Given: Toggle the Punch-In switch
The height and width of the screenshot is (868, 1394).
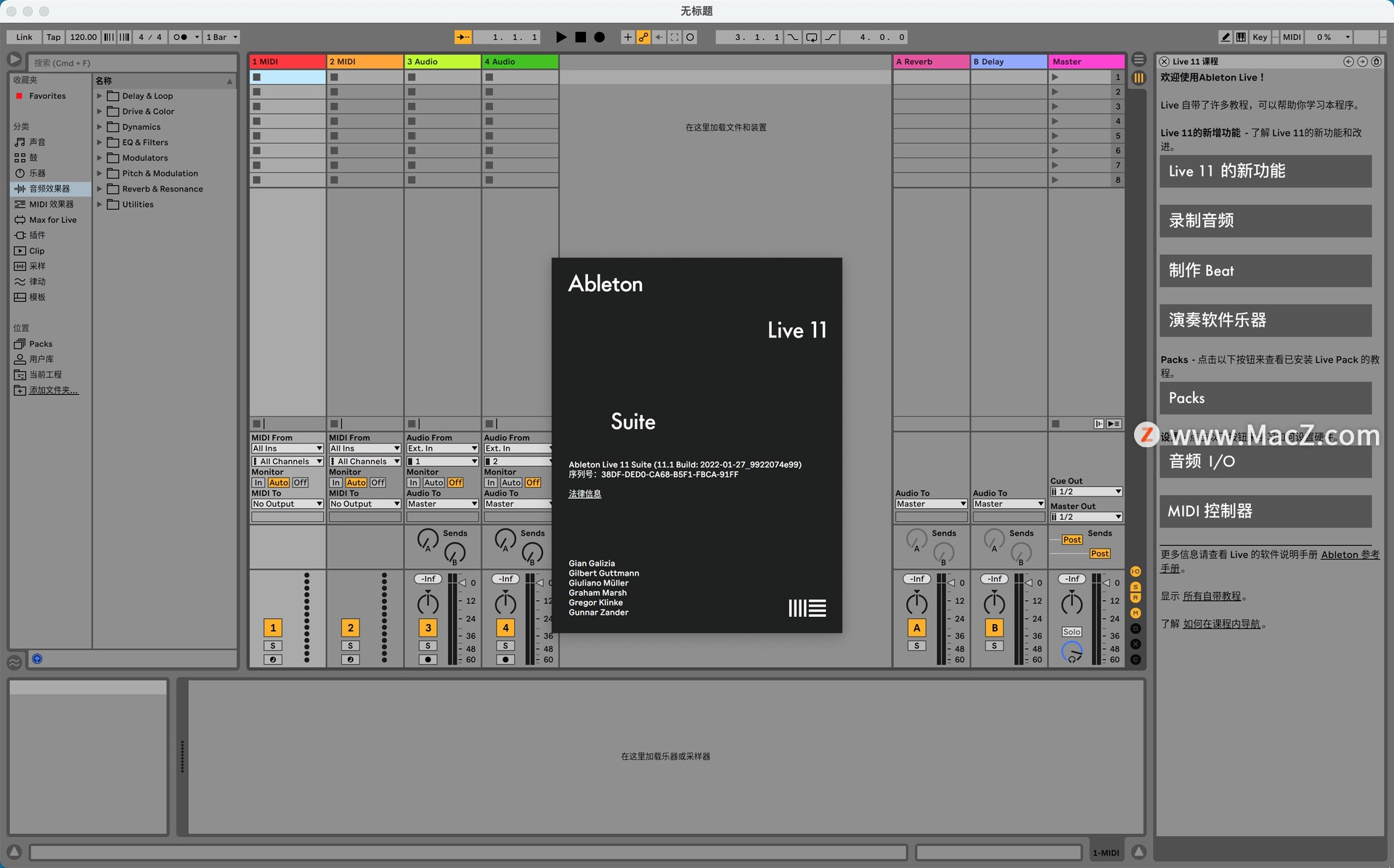Looking at the screenshot, I should click(793, 37).
